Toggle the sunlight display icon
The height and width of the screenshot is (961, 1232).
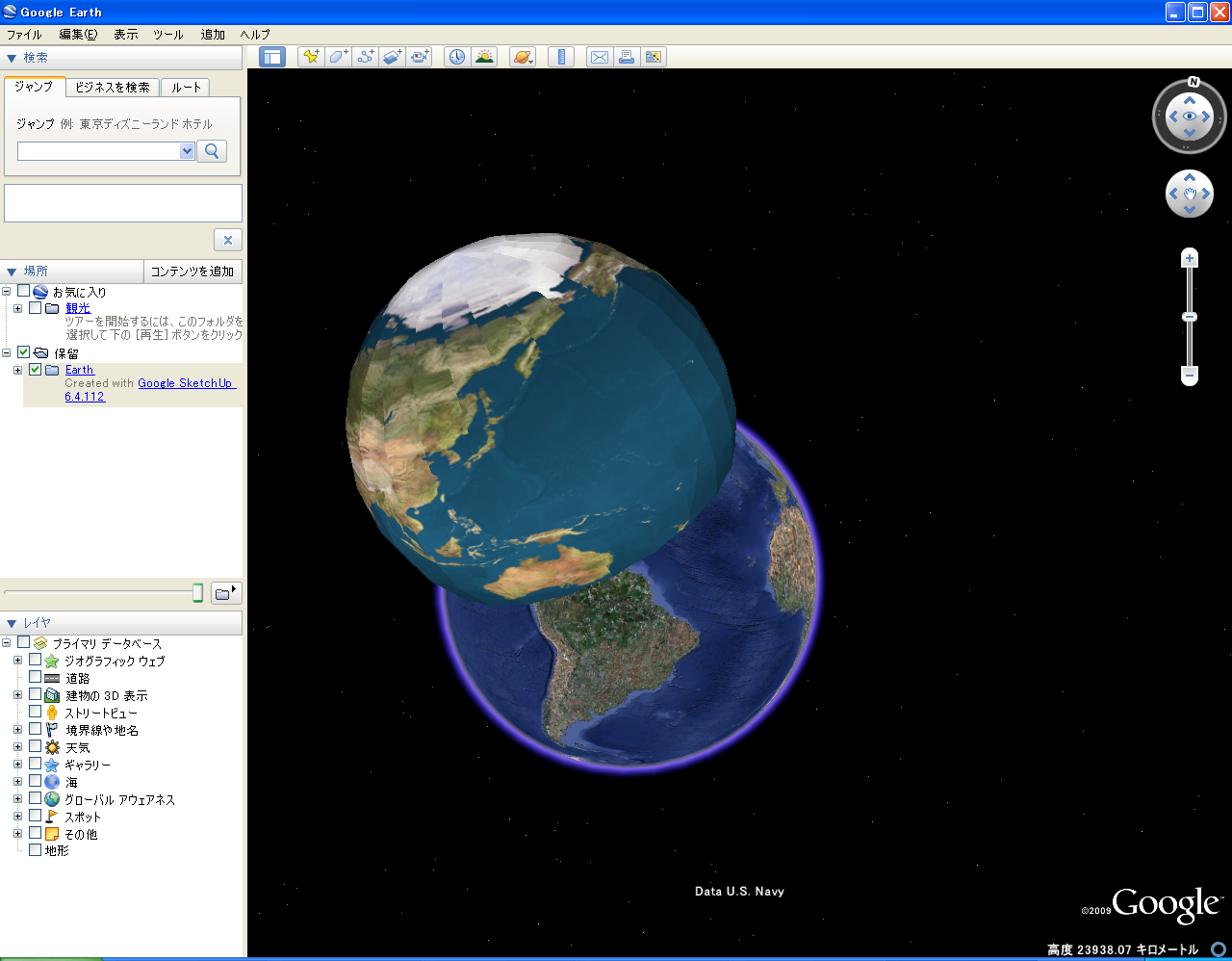(484, 57)
